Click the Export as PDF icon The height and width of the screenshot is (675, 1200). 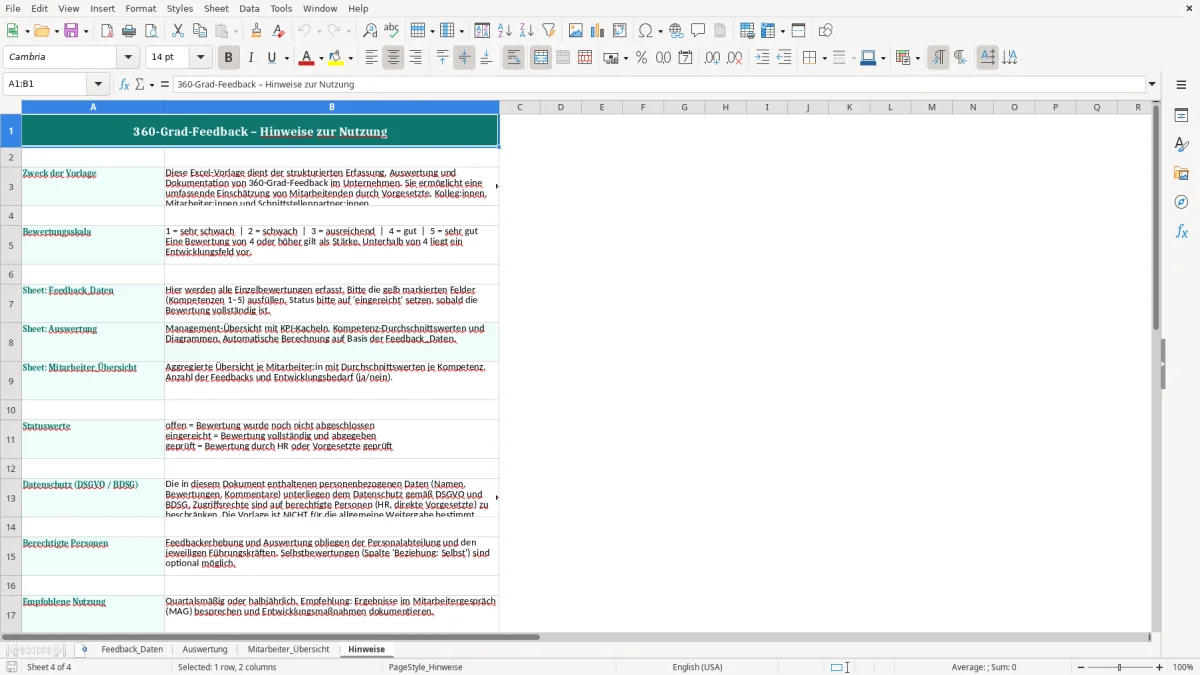pos(107,31)
